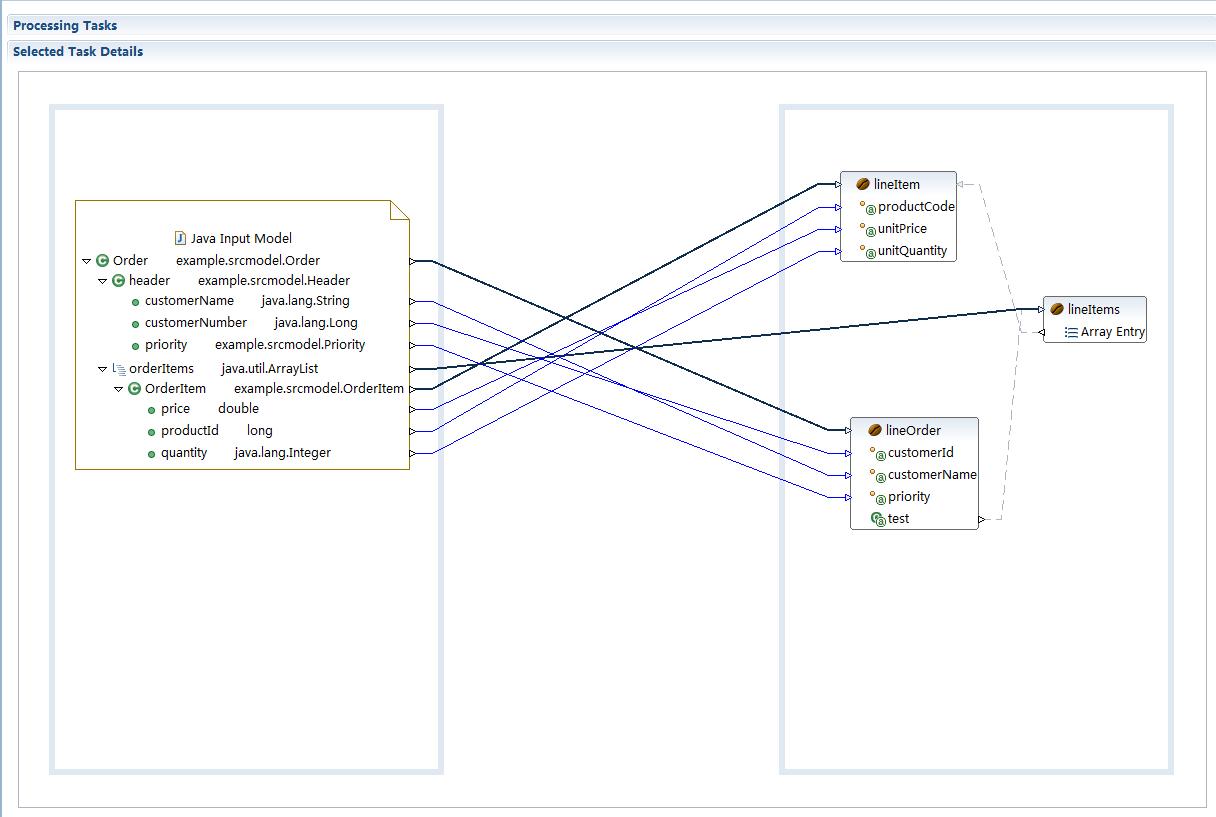This screenshot has height=817, width=1216.
Task: Click the unitPrice property icon
Action: coord(868,230)
